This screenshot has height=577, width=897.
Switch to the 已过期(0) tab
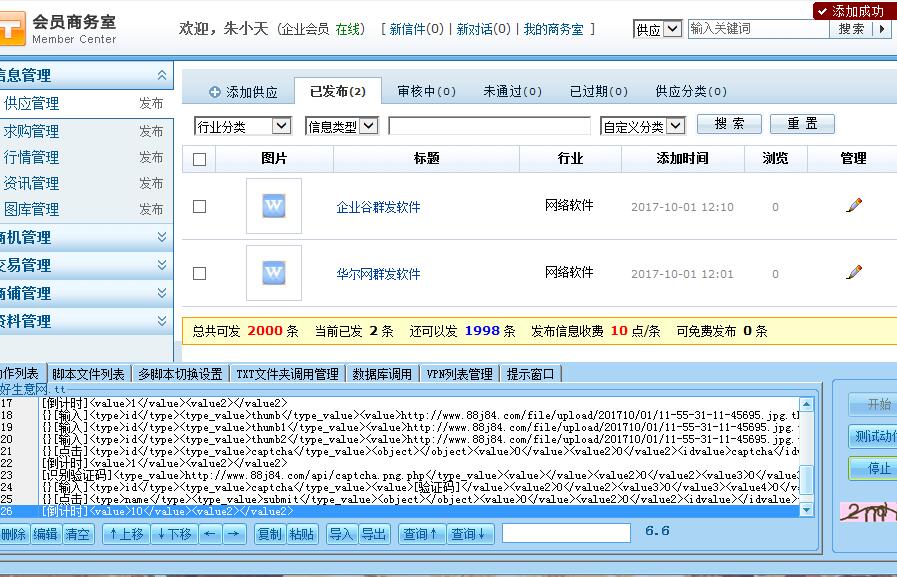(598, 91)
